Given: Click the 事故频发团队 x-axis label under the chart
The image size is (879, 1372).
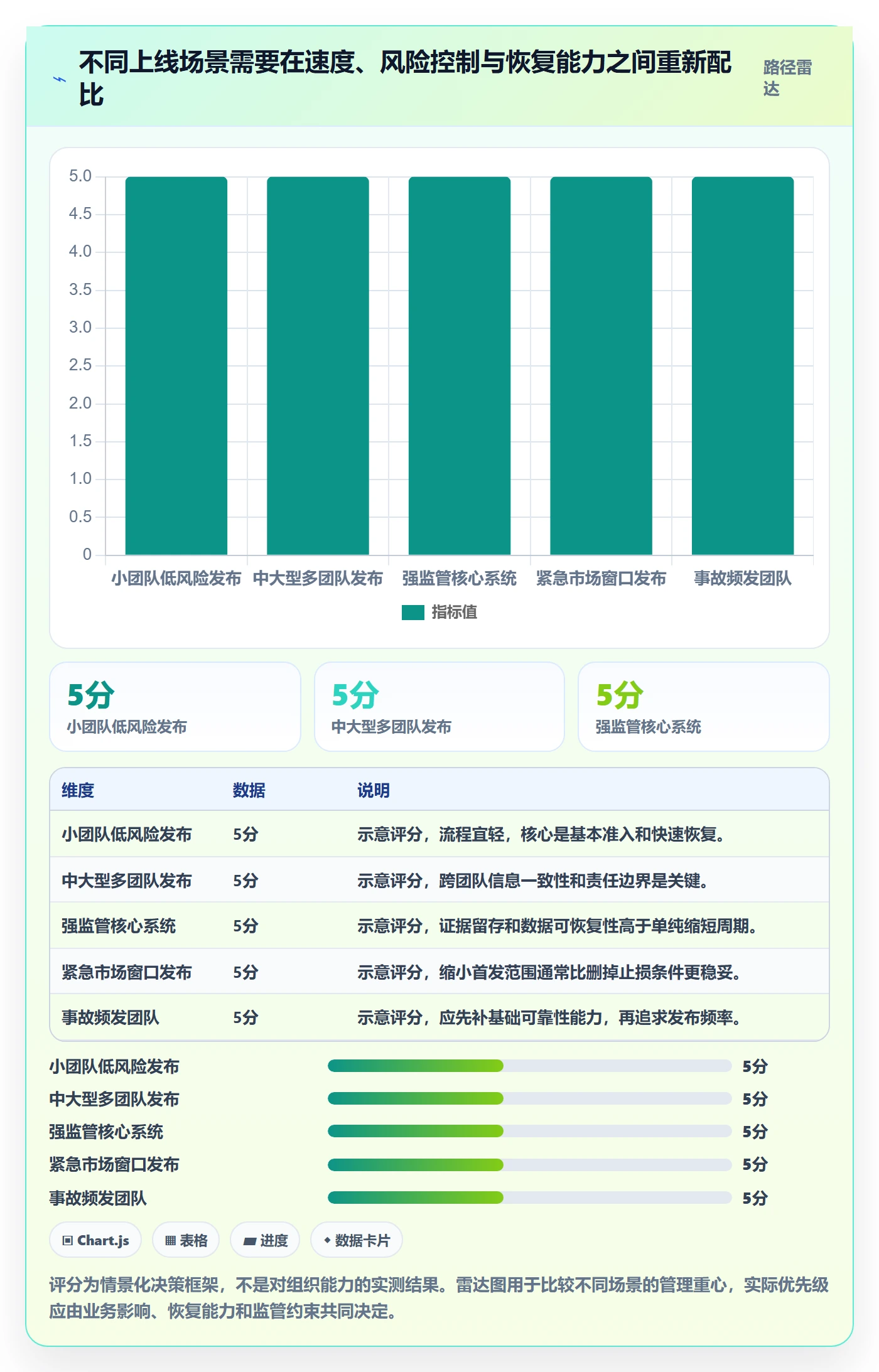Looking at the screenshot, I should (743, 578).
